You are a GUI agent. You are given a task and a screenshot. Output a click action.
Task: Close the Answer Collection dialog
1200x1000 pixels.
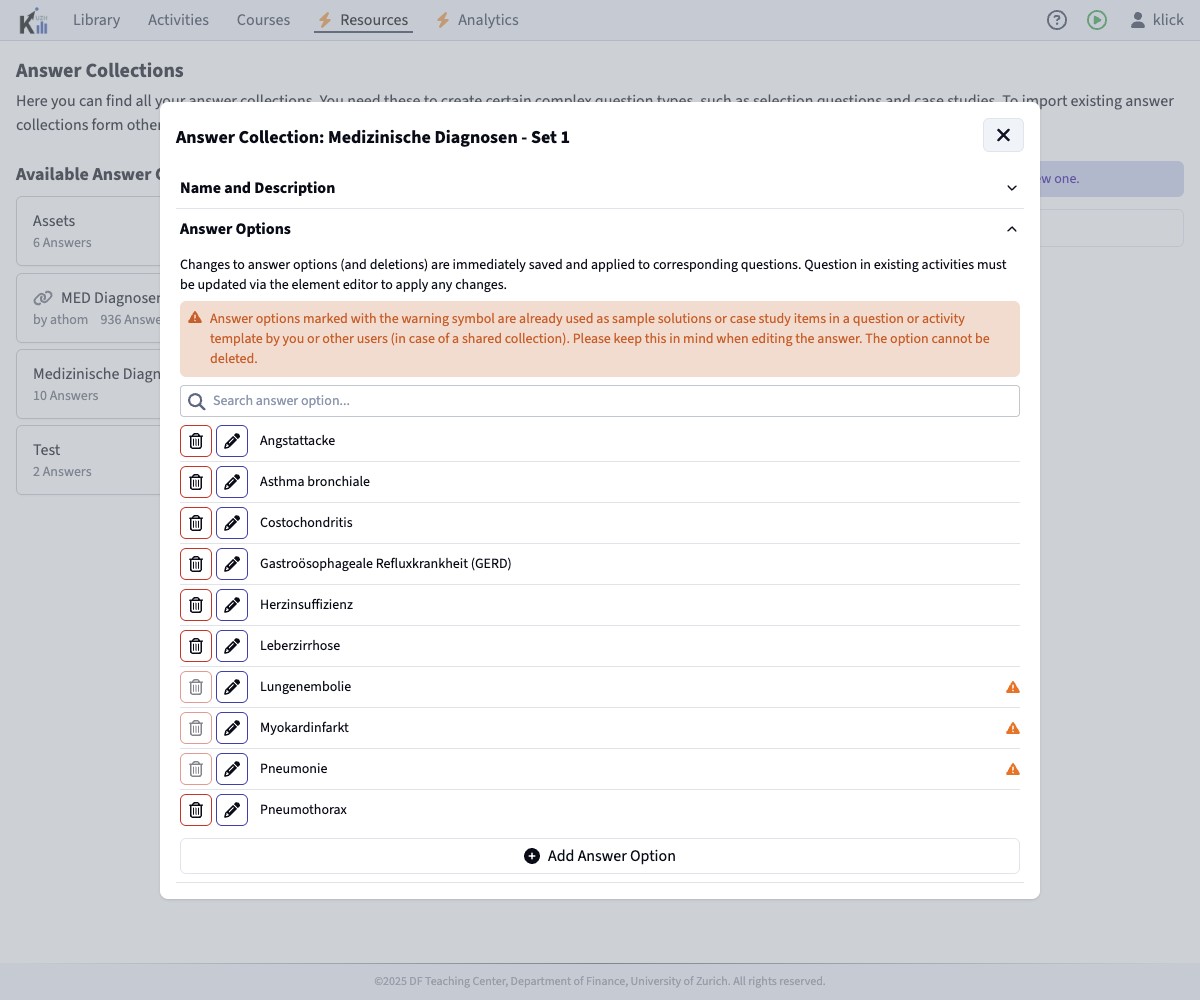(1003, 135)
